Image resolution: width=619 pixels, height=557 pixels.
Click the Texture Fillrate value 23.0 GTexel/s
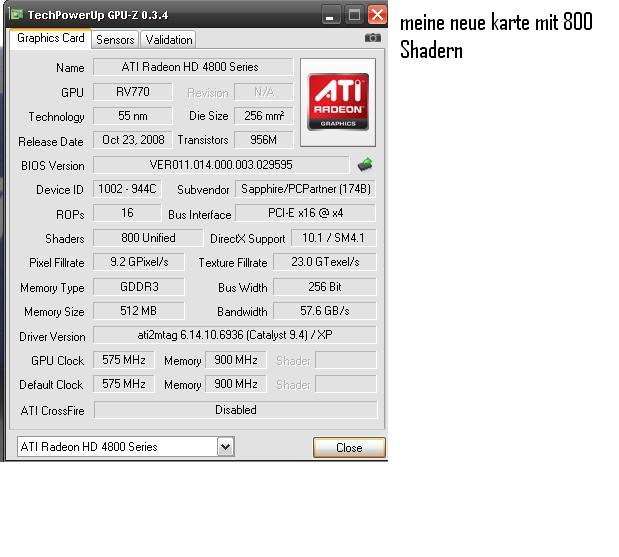(325, 262)
